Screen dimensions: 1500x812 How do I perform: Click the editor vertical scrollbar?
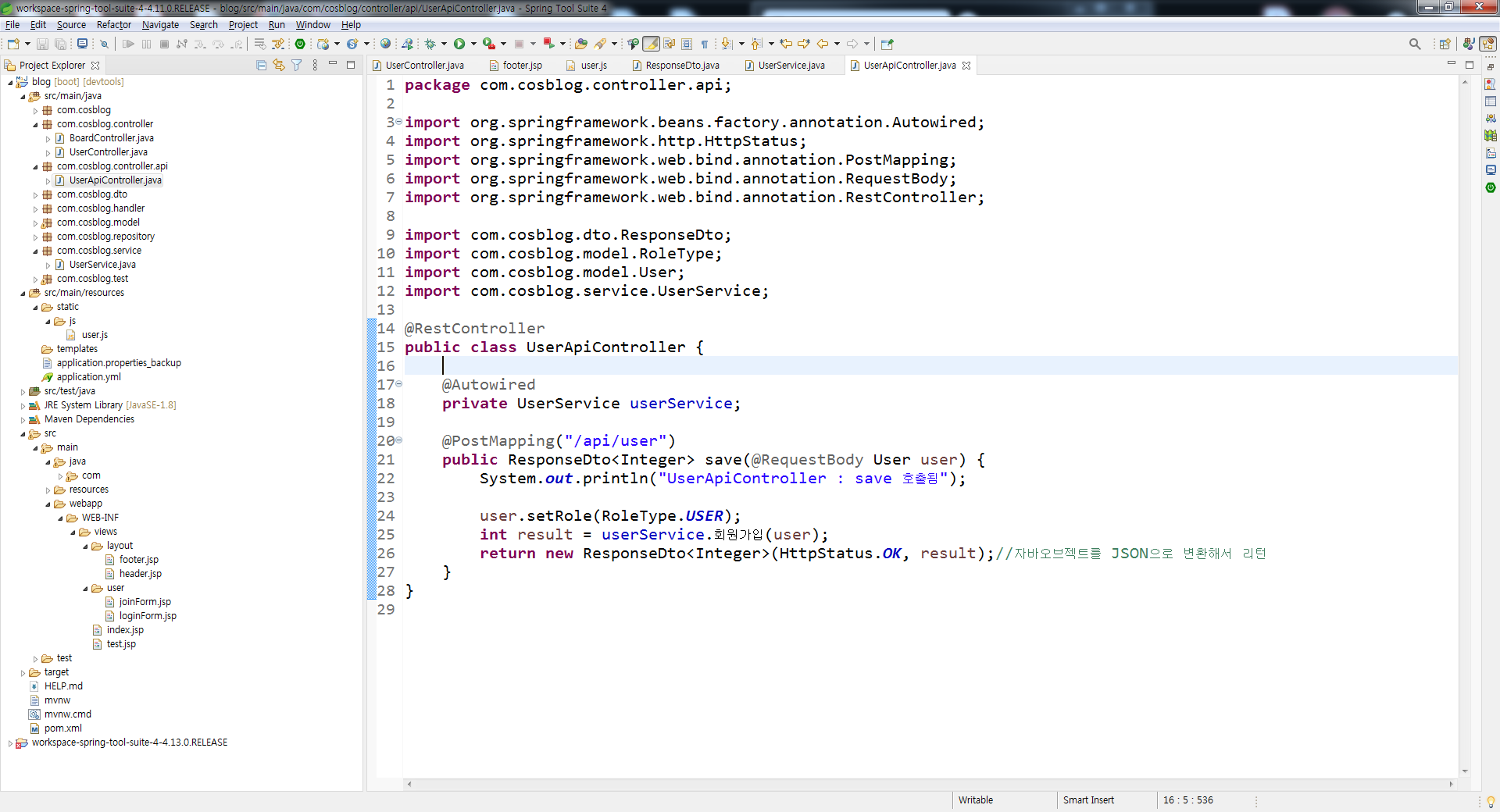click(1465, 426)
